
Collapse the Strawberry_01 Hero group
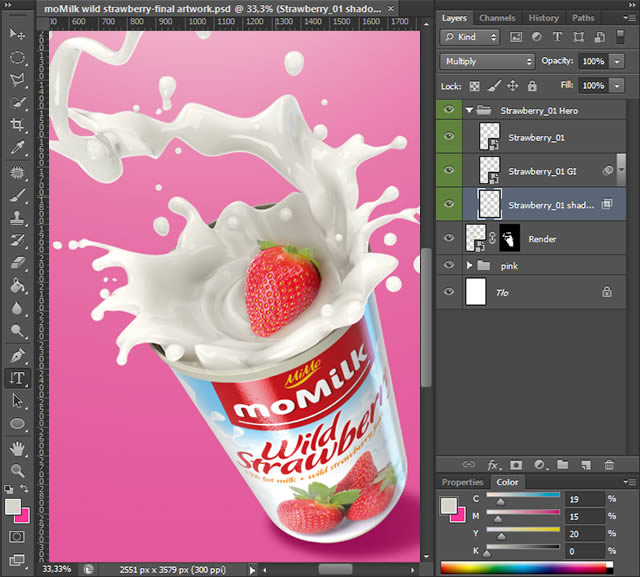point(469,110)
